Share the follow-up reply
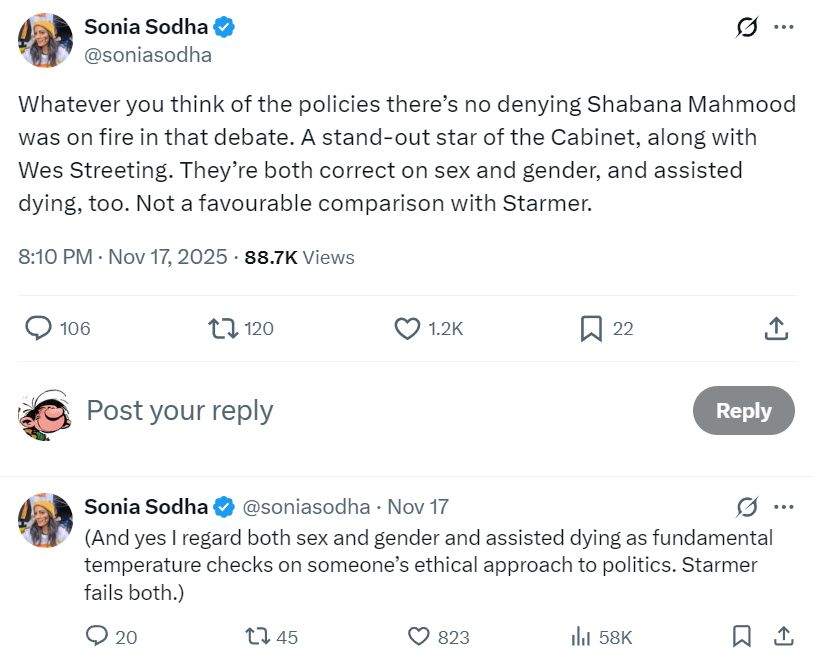The height and width of the screenshot is (665, 813). (x=784, y=636)
